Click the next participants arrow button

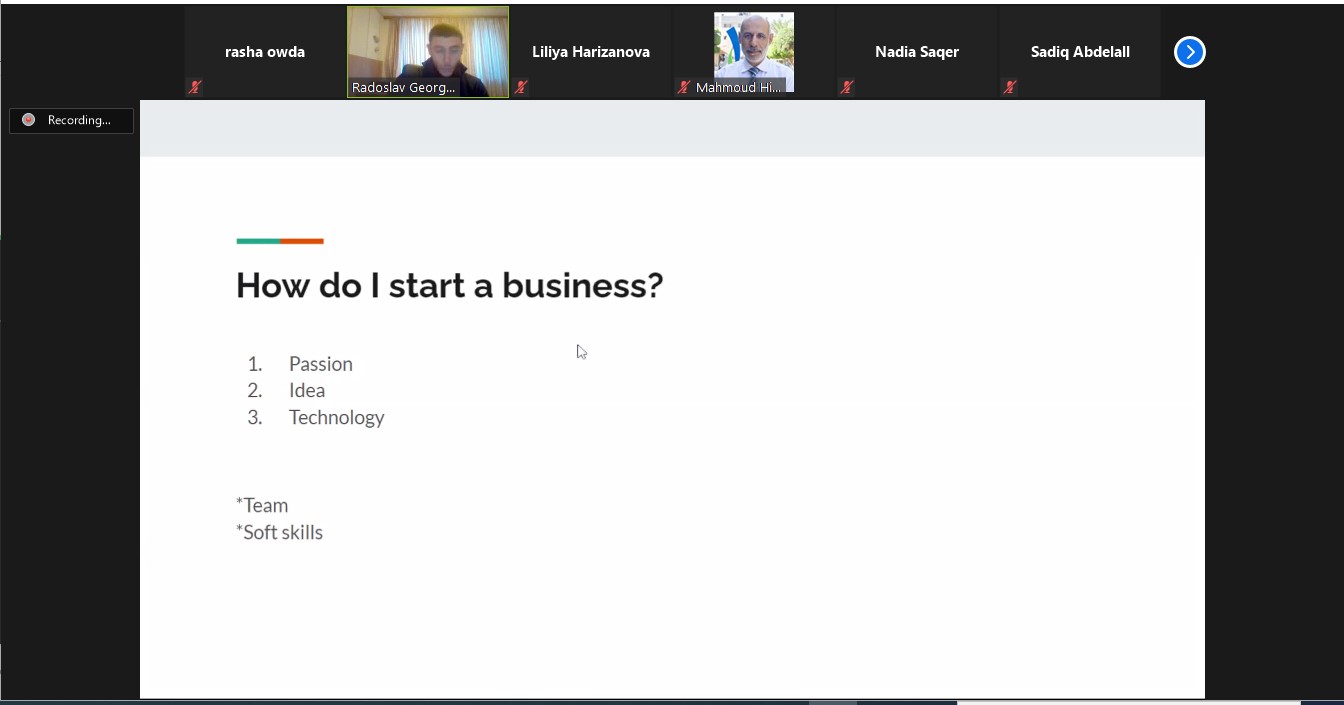pos(1189,52)
